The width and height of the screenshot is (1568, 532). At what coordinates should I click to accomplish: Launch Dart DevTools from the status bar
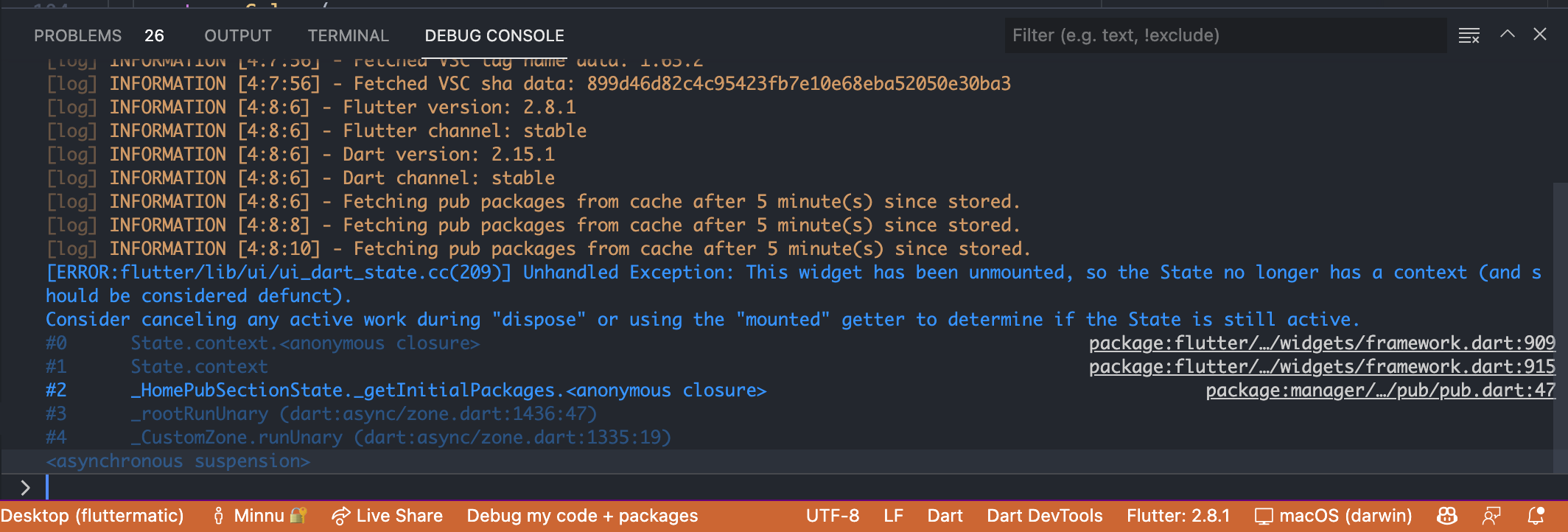coord(1043,516)
